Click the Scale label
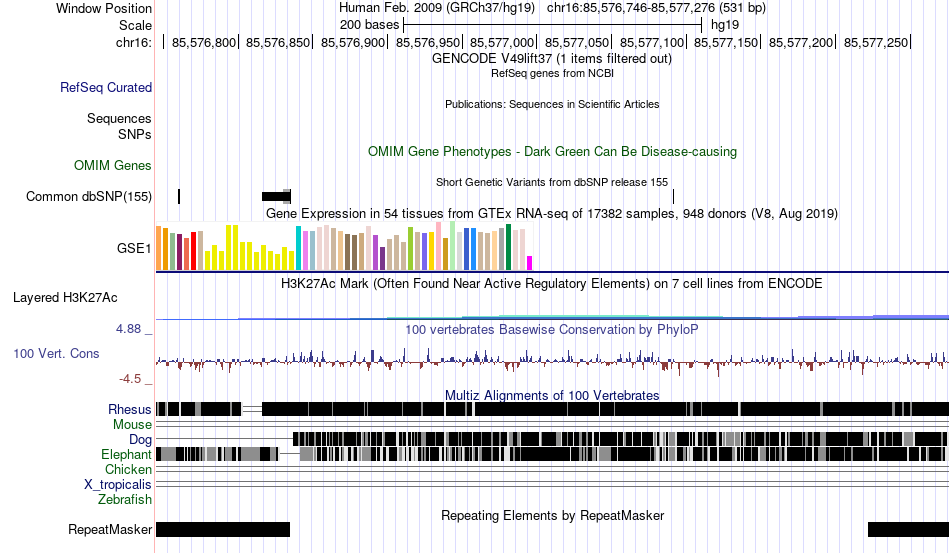Viewport: 950px width, 553px height. [x=135, y=25]
